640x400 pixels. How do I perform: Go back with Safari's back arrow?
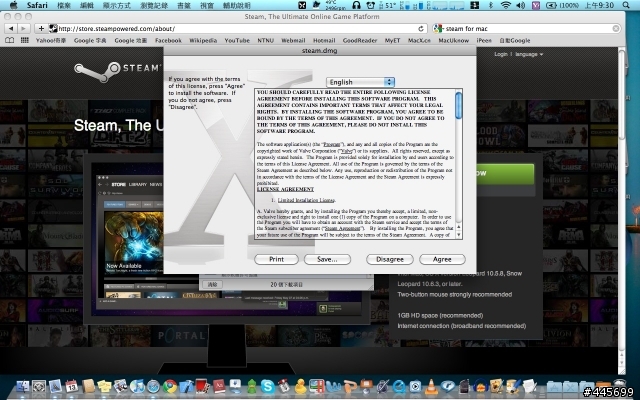11,29
